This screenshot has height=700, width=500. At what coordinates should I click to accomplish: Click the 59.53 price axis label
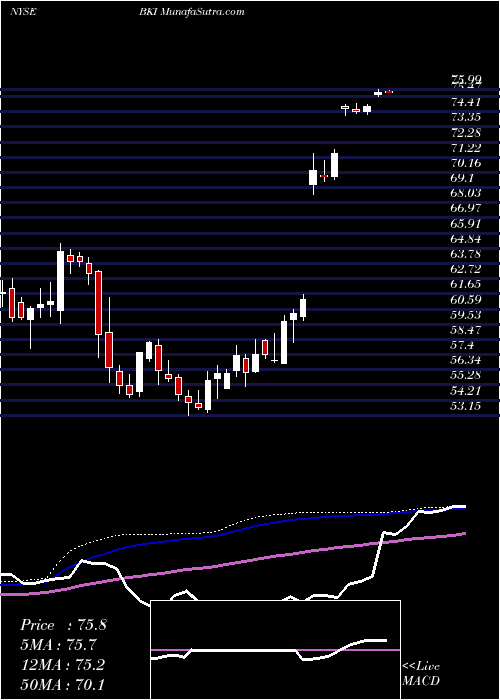click(x=466, y=315)
